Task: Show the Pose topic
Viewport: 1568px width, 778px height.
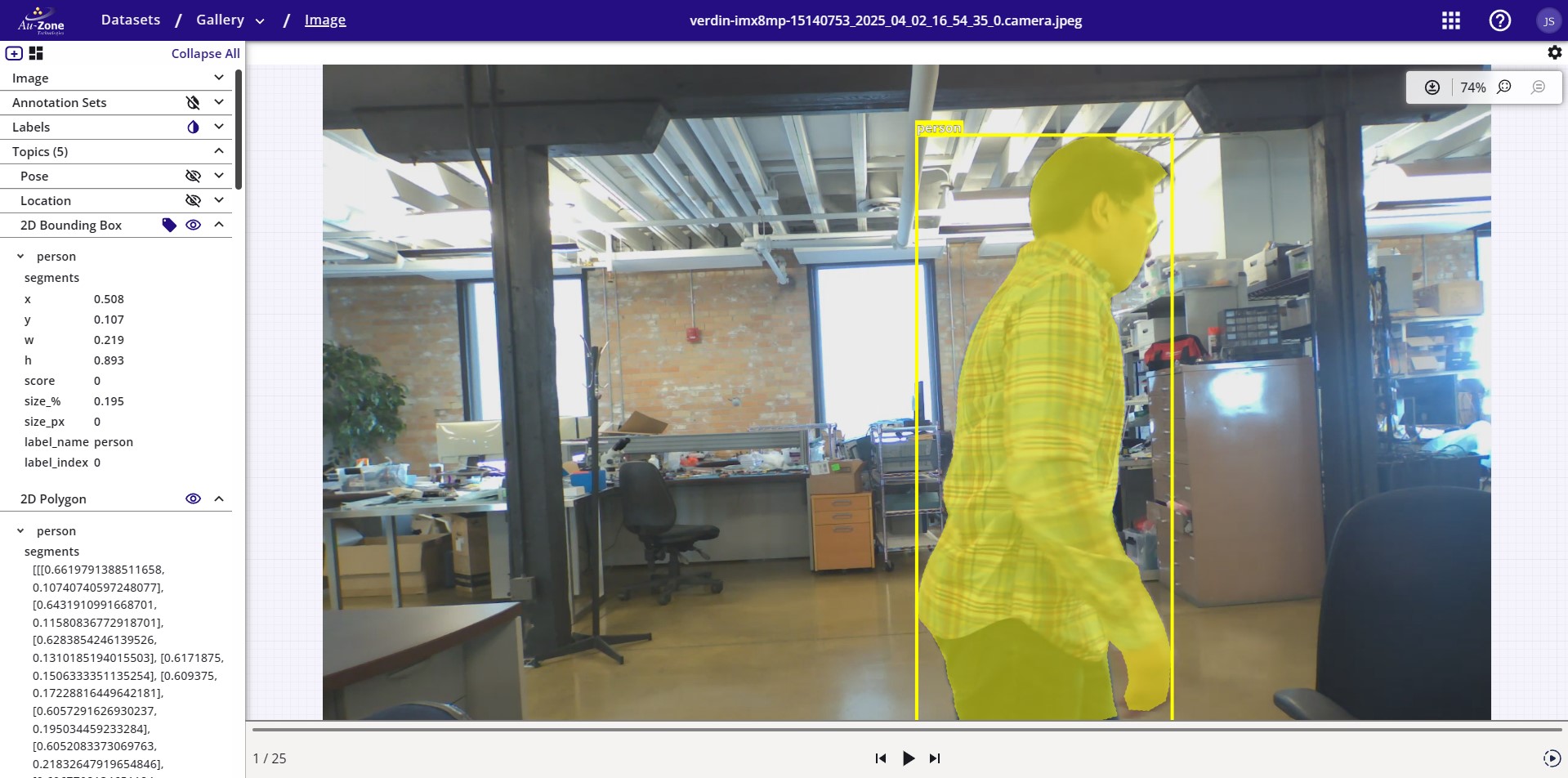Action: pos(193,176)
